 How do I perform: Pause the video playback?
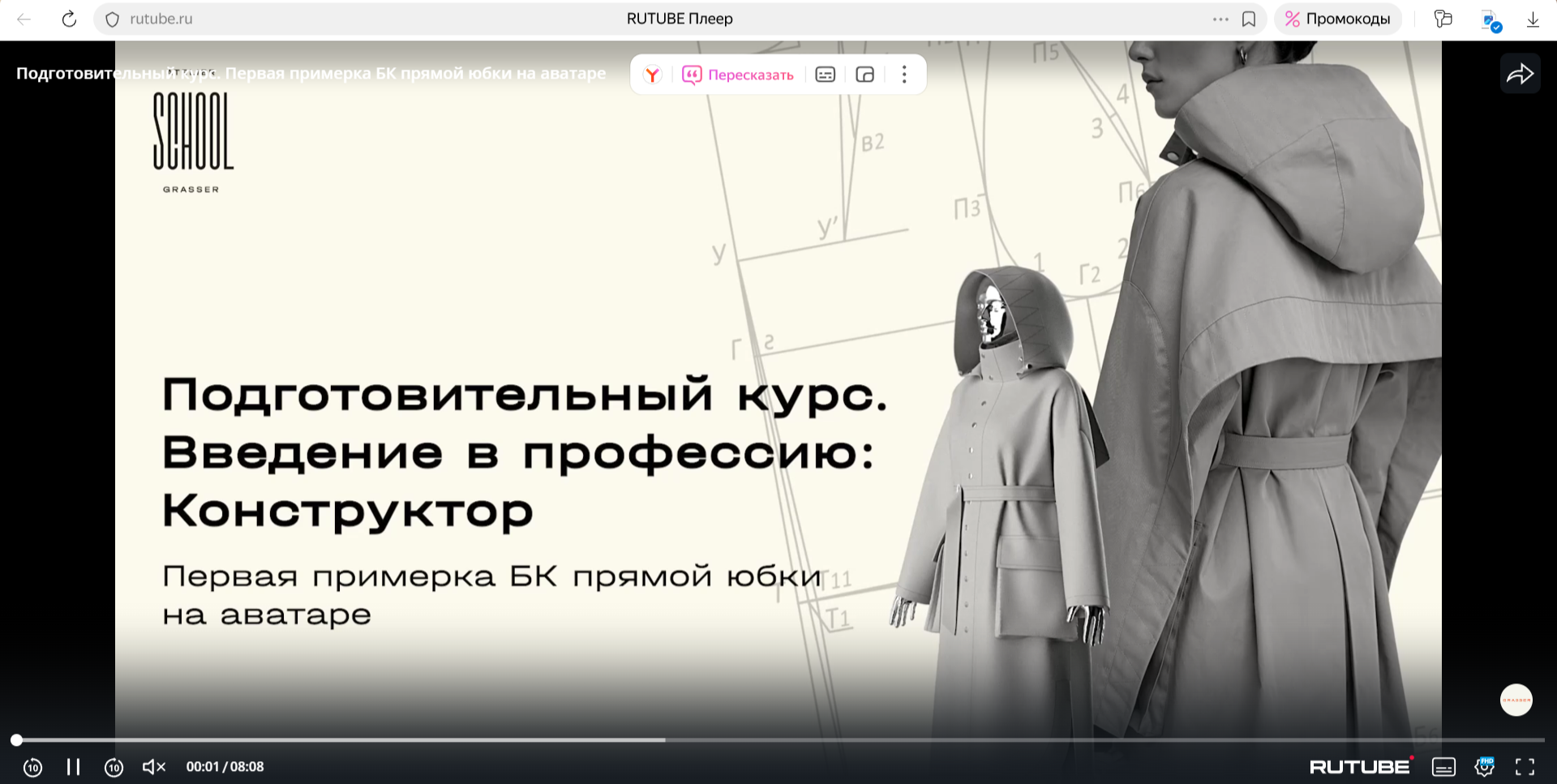[73, 767]
